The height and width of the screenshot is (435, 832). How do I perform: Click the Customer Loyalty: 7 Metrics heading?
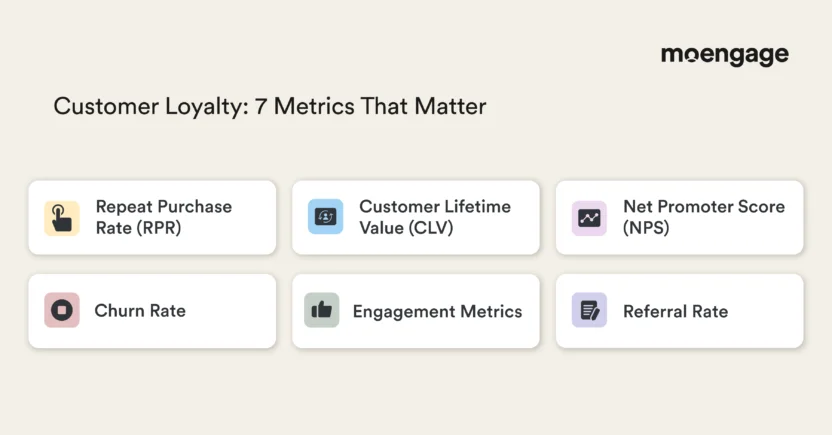click(x=270, y=106)
